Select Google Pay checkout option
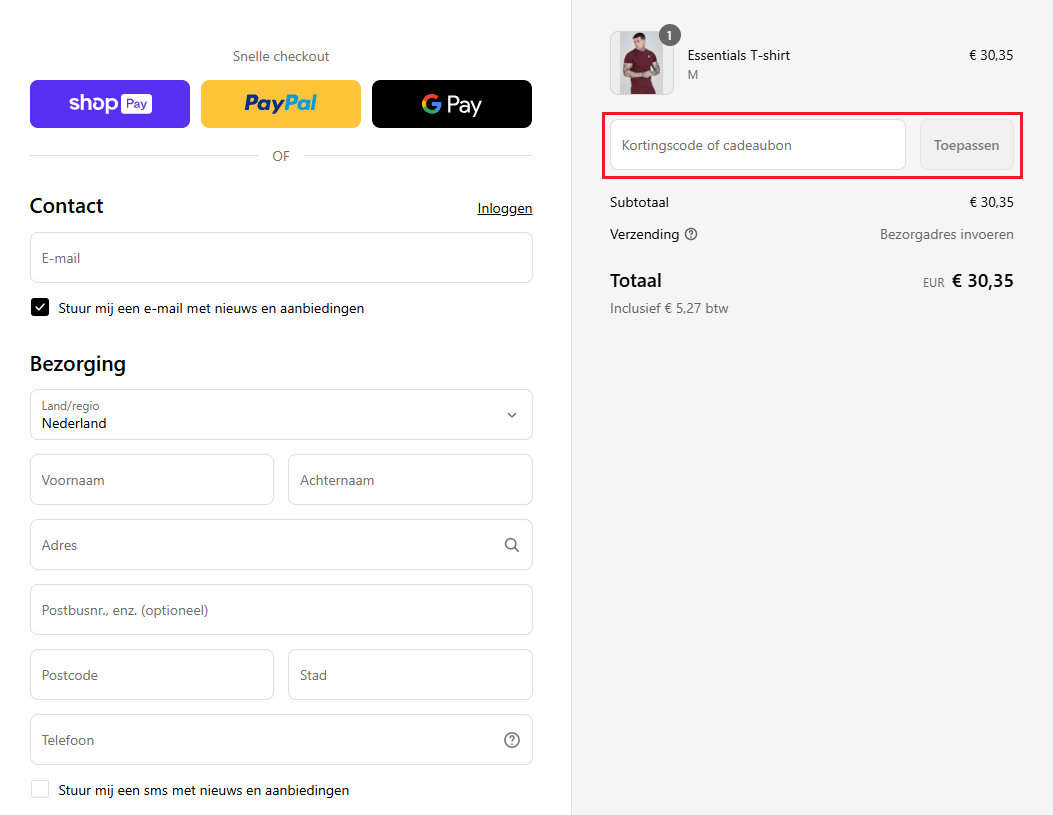This screenshot has width=1053, height=815. point(452,104)
